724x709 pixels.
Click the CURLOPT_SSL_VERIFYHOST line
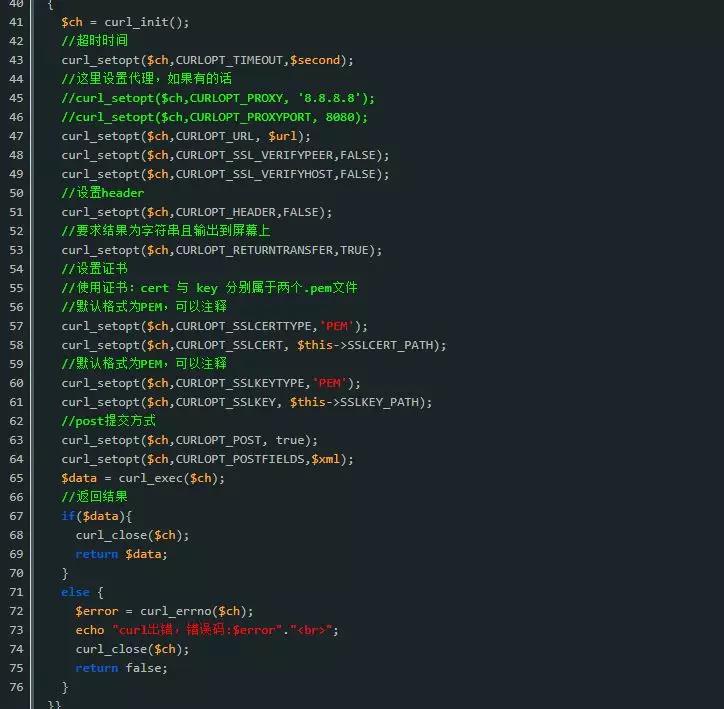pos(225,174)
